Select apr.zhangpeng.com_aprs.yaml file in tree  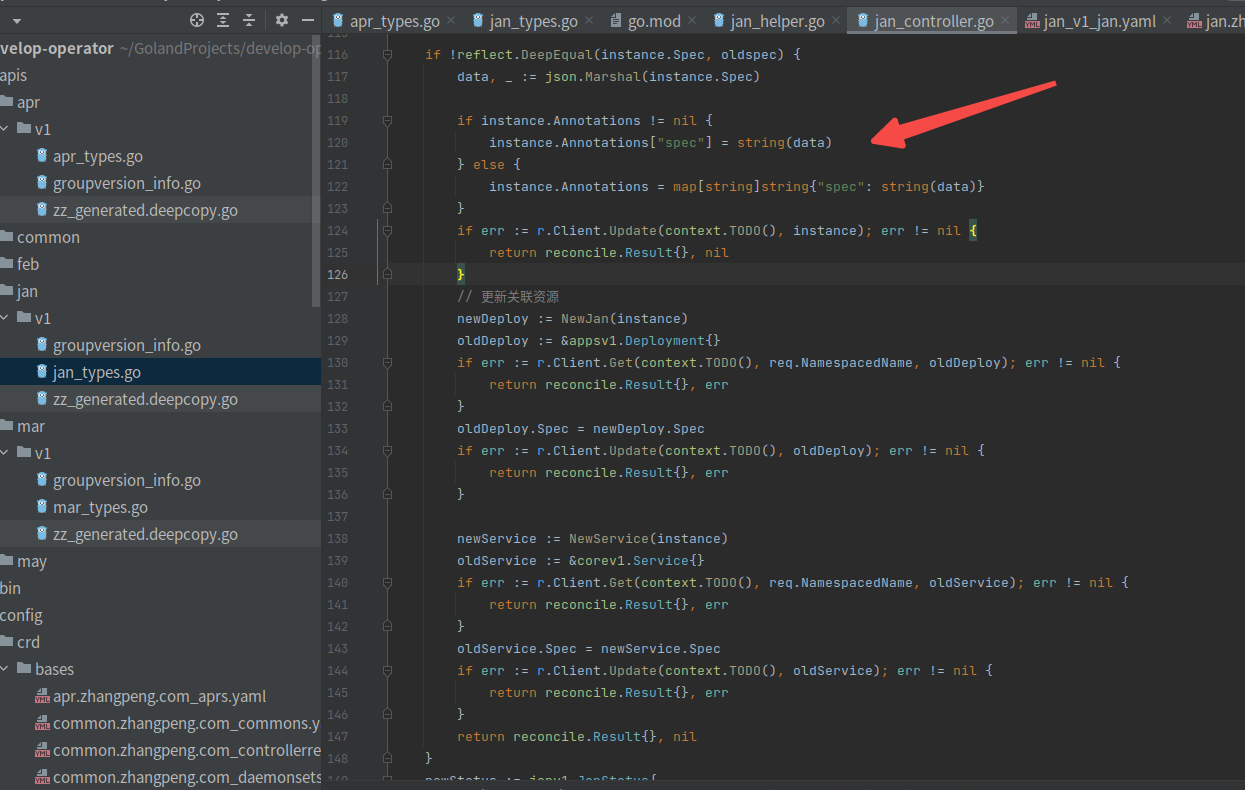pos(159,696)
